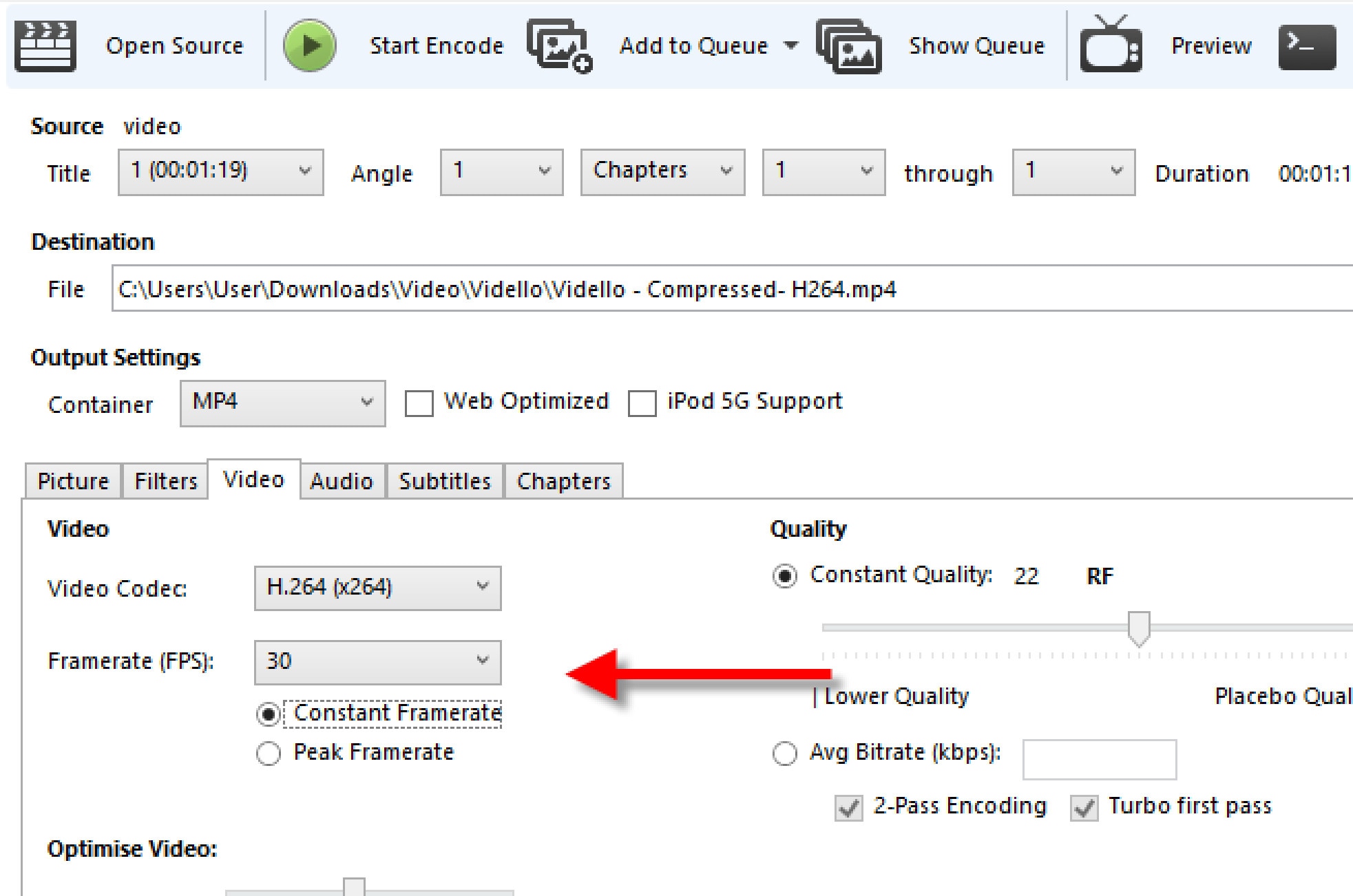The height and width of the screenshot is (896, 1353).
Task: Click the Add to Queue picture icon
Action: pos(559,45)
